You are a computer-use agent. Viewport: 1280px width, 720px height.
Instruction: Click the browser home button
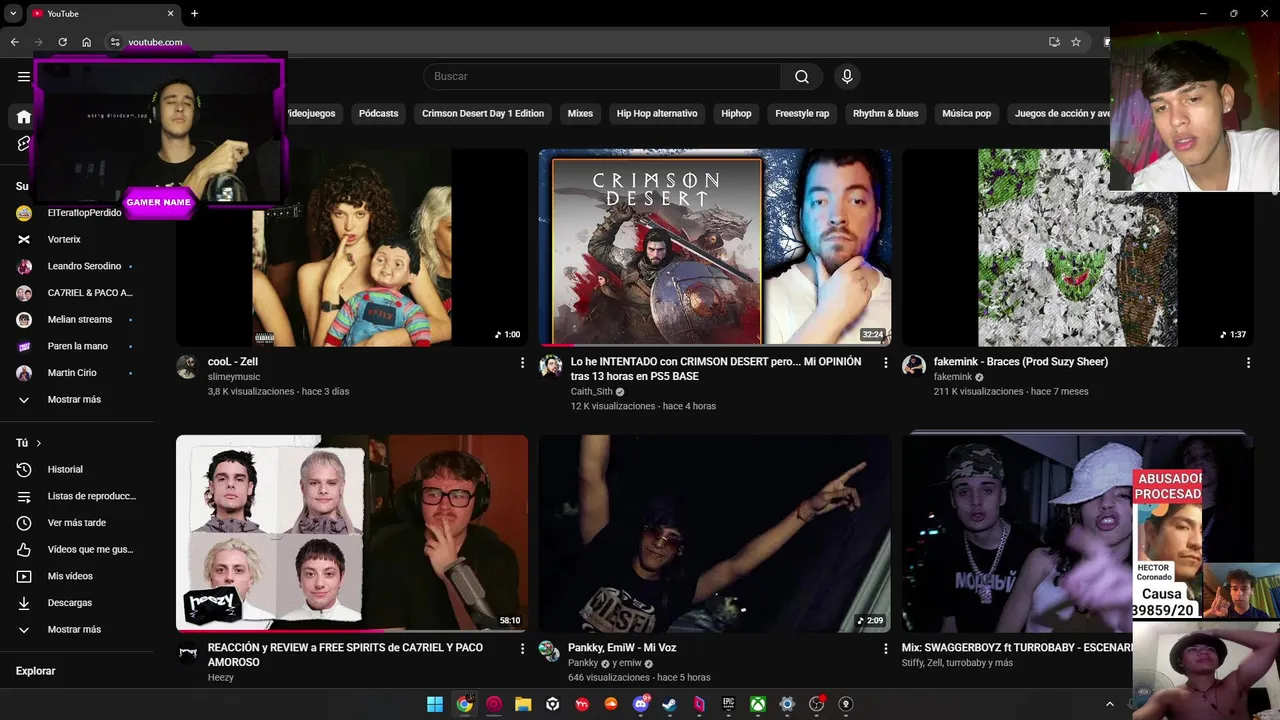coord(87,42)
